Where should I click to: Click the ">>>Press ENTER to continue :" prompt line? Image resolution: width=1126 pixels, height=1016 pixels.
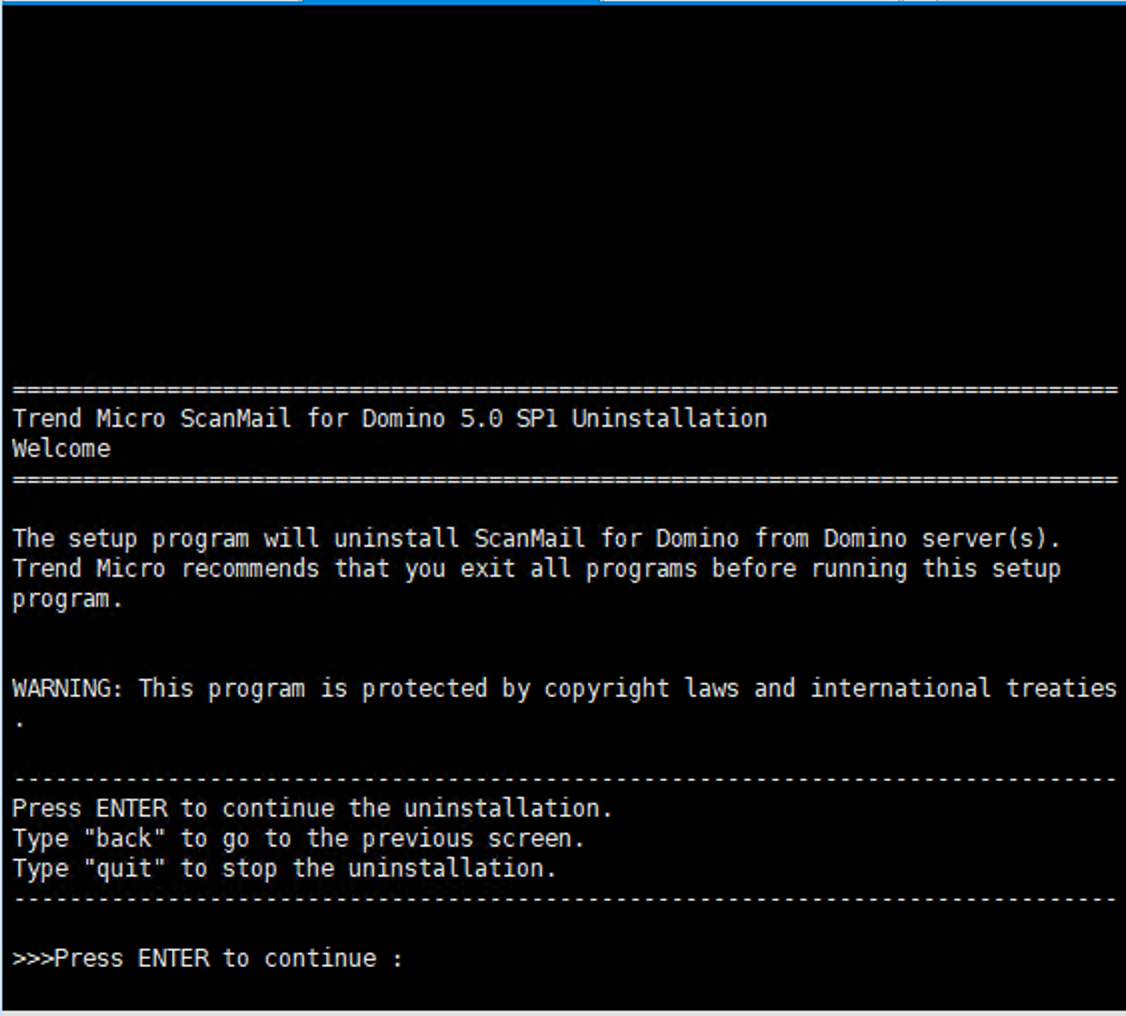(208, 959)
